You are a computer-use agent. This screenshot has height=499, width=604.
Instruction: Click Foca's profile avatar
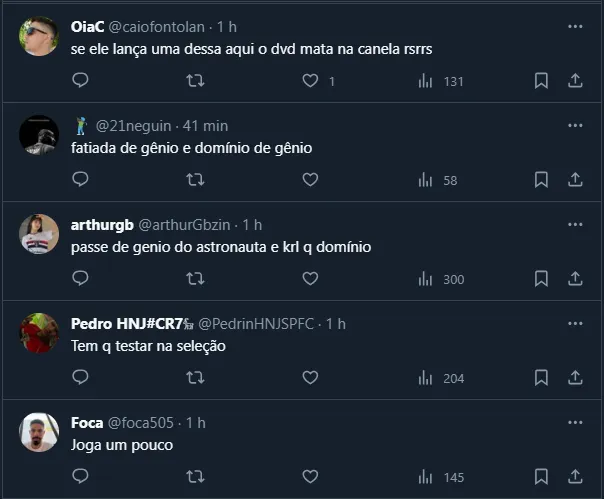point(39,431)
